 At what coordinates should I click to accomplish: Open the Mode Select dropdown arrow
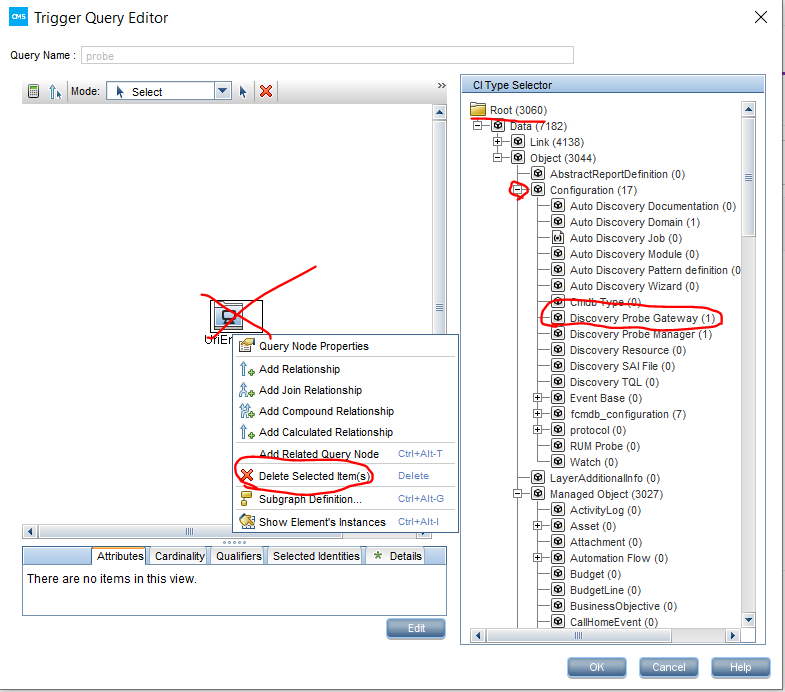pos(223,91)
